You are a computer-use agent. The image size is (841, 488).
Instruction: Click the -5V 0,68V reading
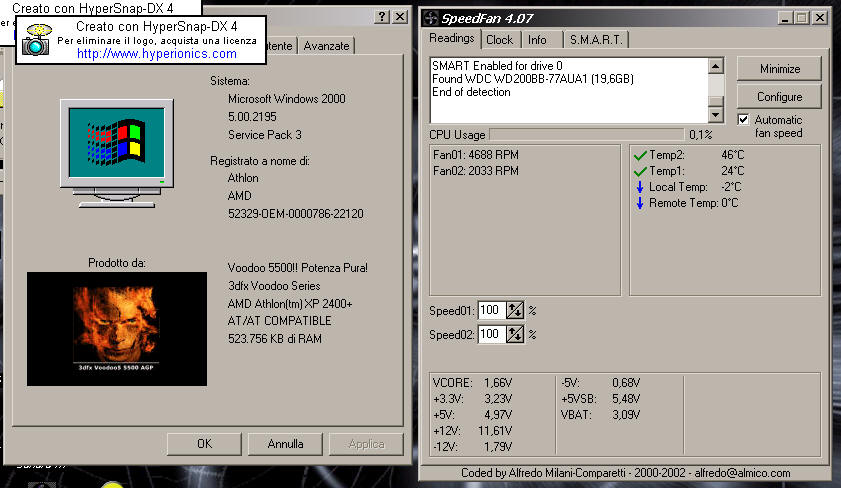tap(600, 383)
